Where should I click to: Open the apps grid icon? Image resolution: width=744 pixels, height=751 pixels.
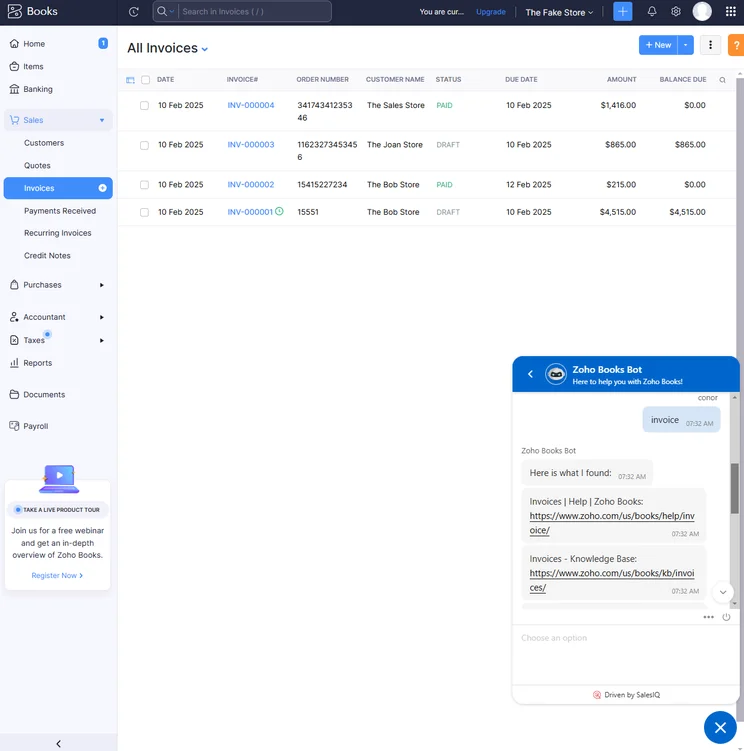coord(731,11)
